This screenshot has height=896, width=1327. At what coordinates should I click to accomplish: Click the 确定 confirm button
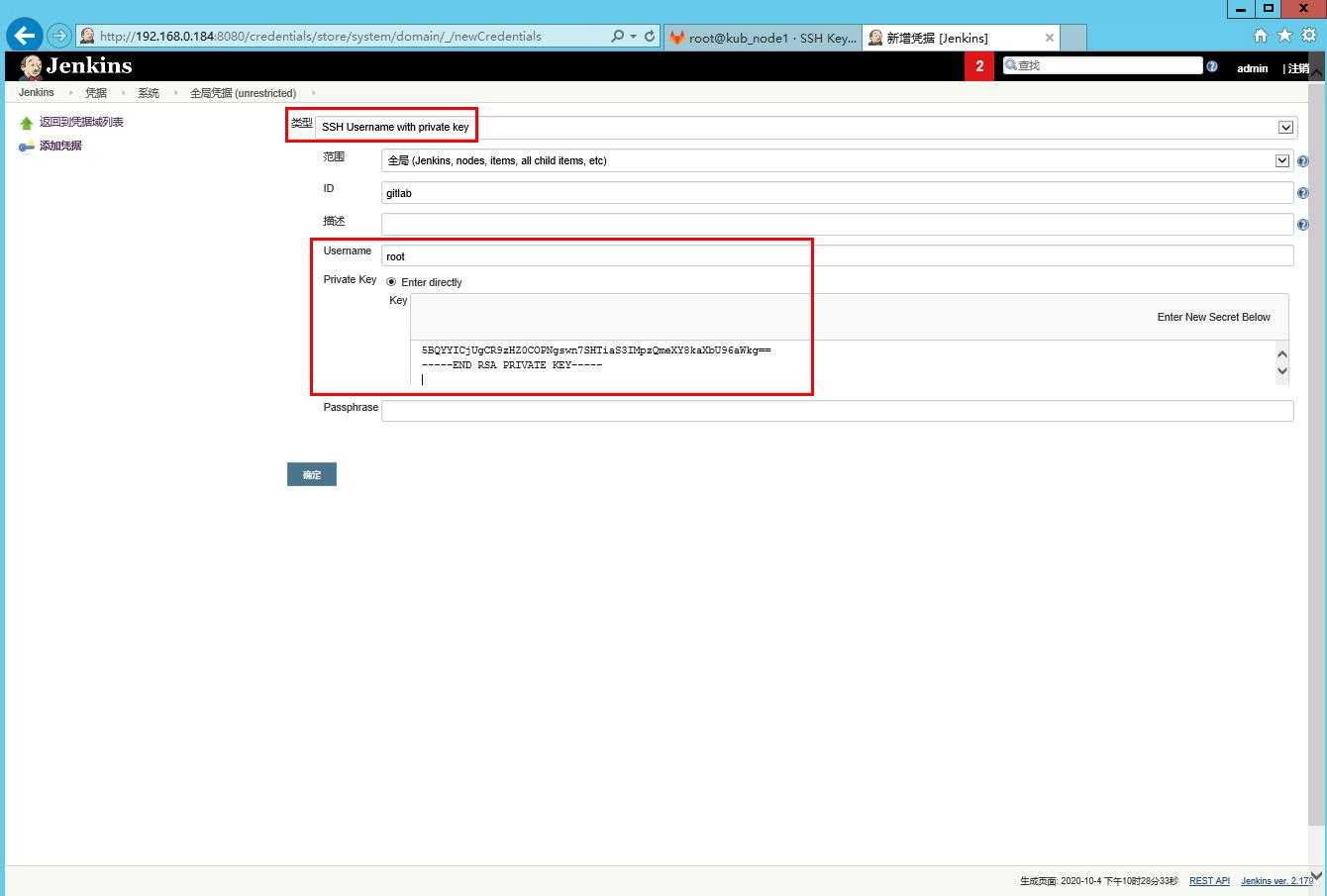[x=312, y=474]
